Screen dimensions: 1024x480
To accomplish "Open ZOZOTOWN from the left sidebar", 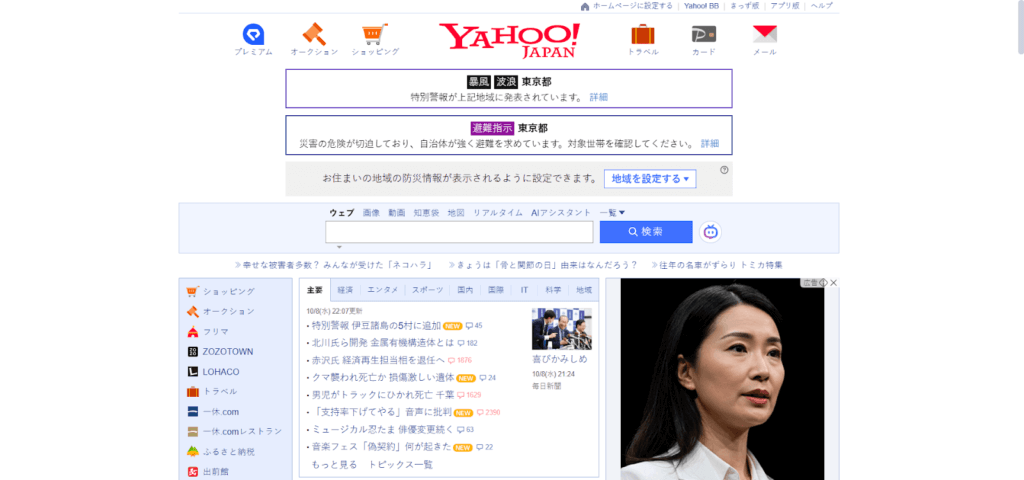I will (228, 352).
